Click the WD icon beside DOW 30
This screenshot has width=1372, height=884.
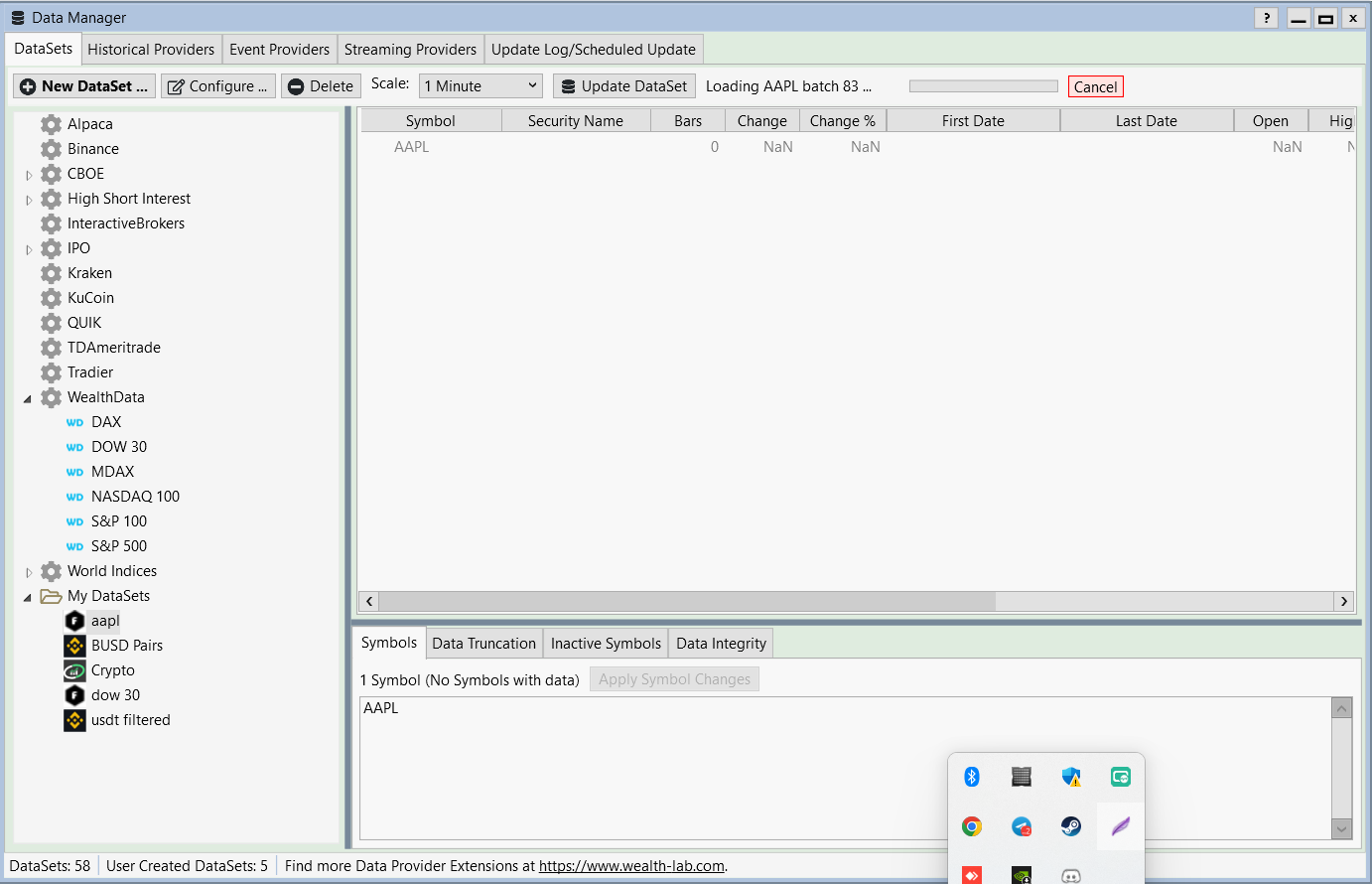[x=74, y=447]
